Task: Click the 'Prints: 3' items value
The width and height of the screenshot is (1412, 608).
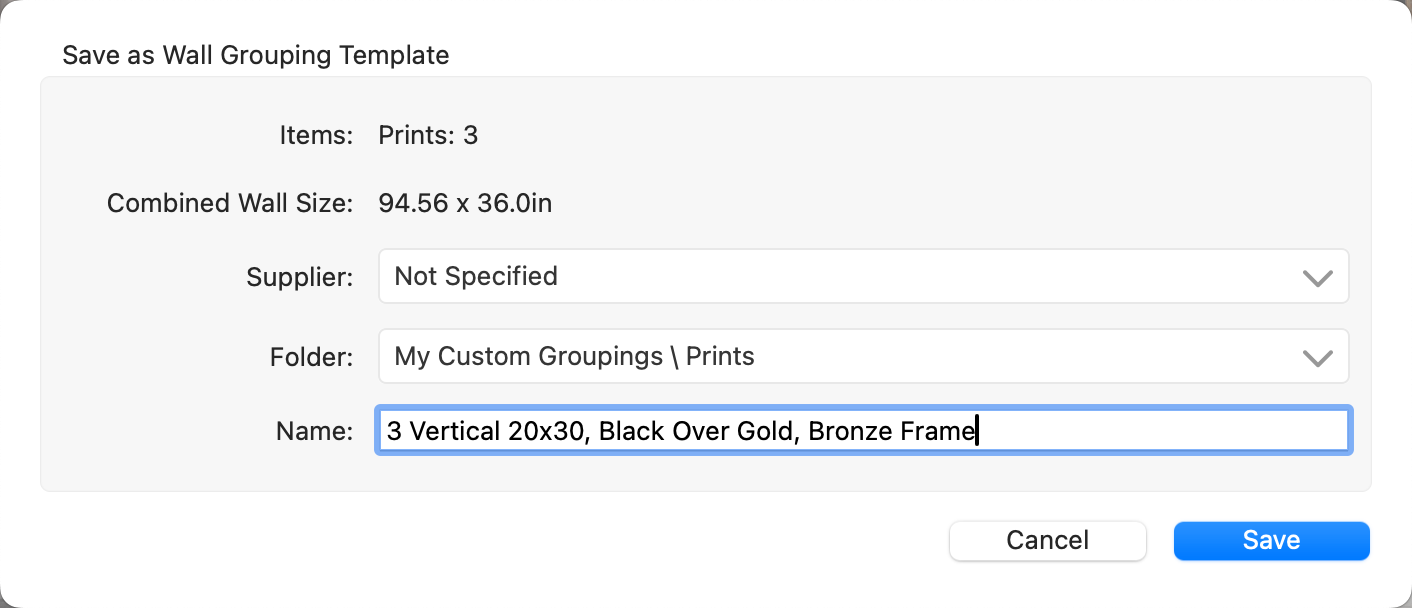Action: (x=428, y=135)
